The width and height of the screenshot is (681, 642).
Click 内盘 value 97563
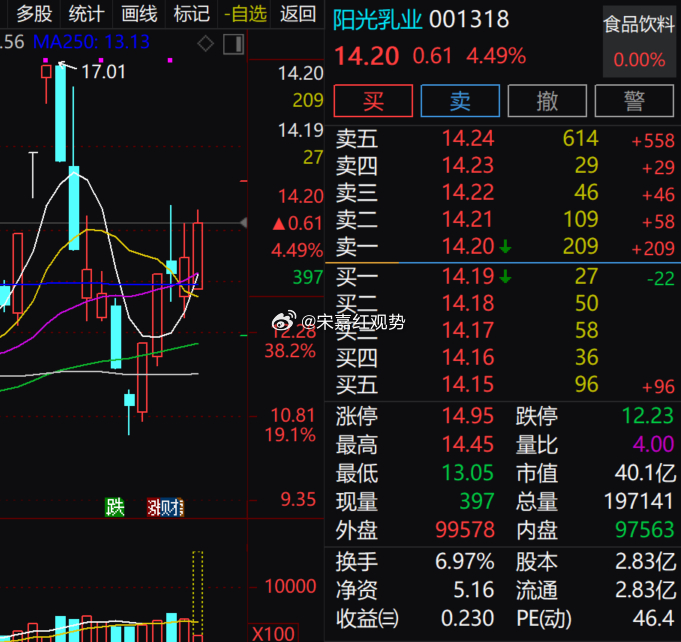click(645, 530)
